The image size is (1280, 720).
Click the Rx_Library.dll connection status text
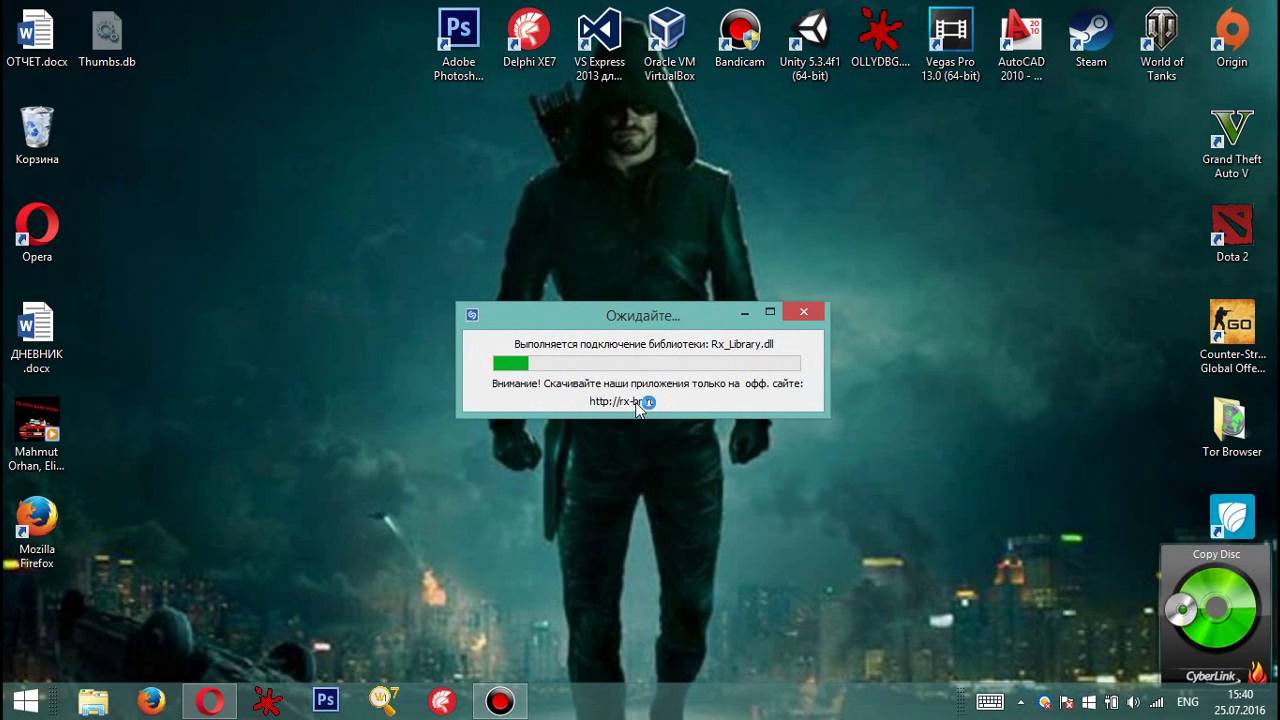[644, 344]
